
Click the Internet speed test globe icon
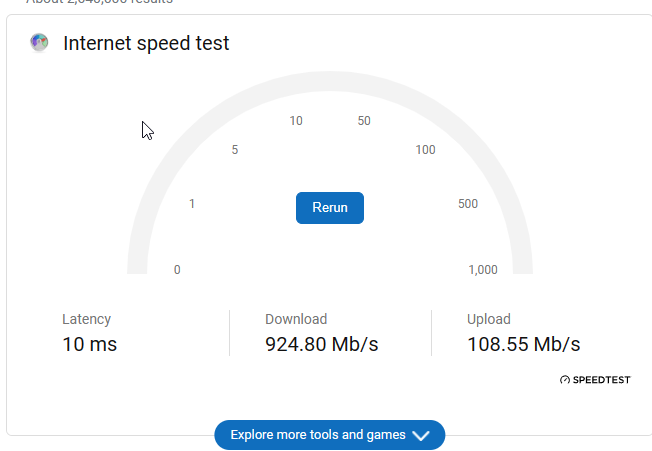[x=39, y=42]
